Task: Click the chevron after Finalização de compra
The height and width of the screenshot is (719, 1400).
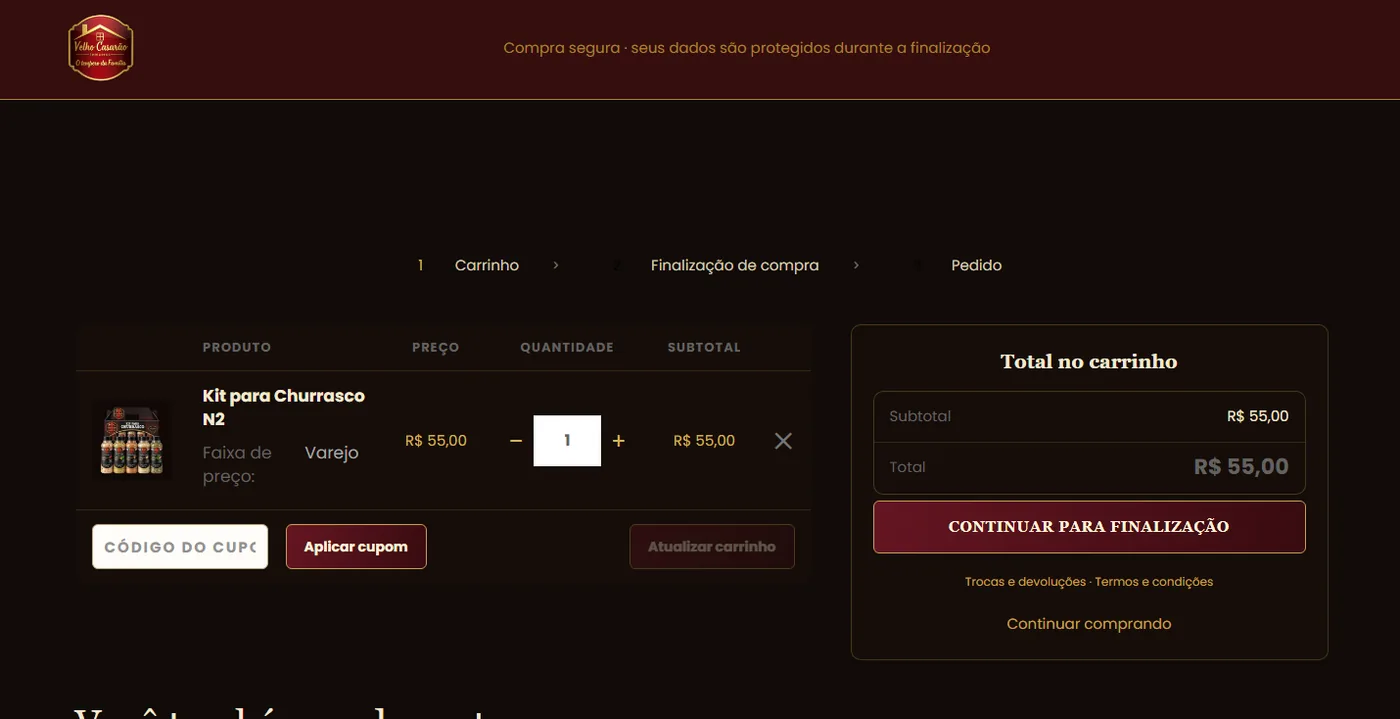Action: point(856,266)
